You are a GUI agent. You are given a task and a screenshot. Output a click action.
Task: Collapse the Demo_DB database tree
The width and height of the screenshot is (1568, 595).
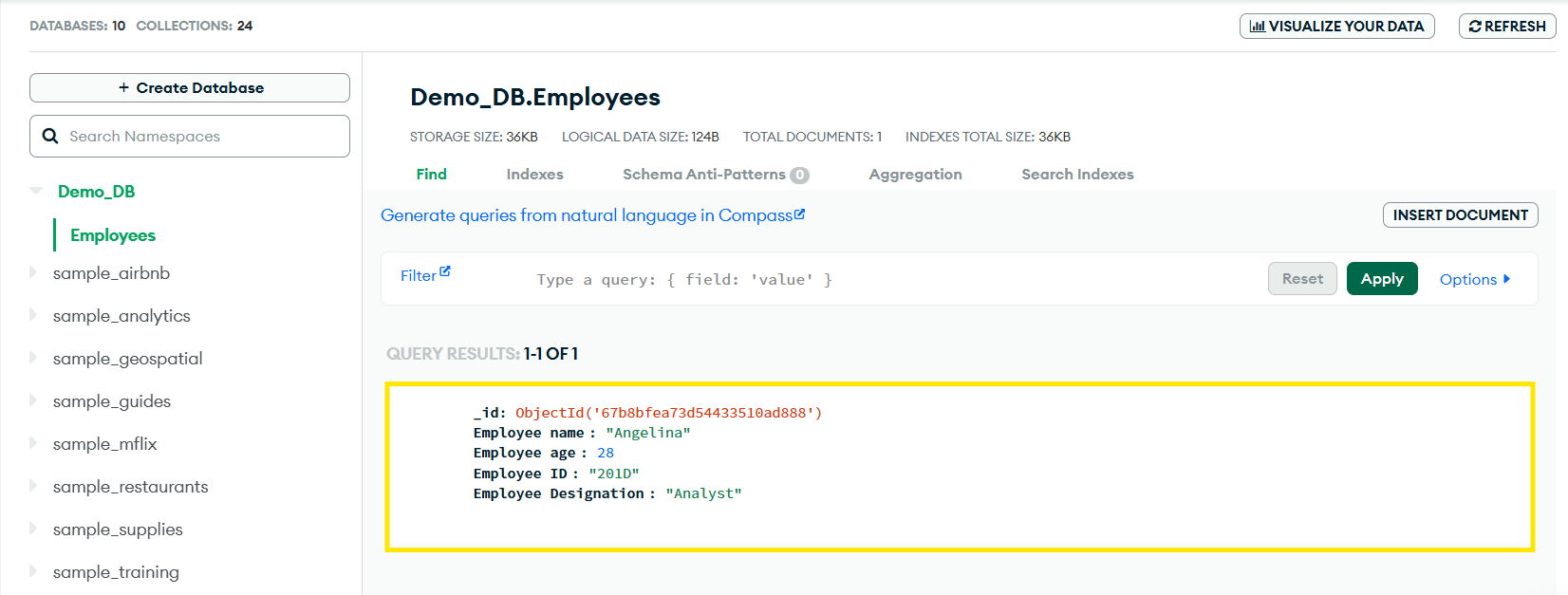click(36, 192)
